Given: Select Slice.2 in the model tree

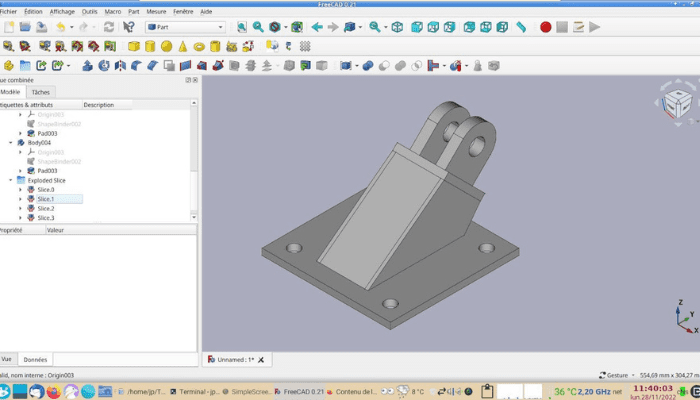Looking at the screenshot, I should pos(46,208).
